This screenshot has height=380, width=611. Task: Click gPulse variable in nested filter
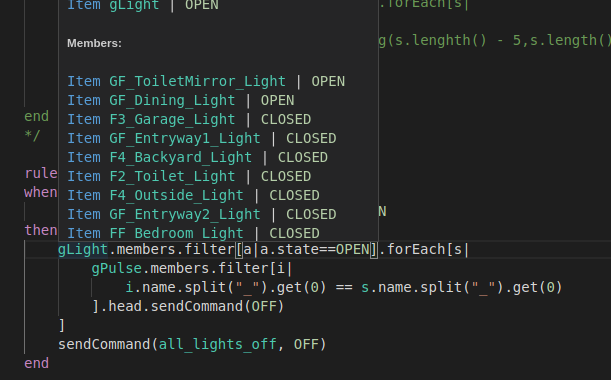pyautogui.click(x=117, y=269)
